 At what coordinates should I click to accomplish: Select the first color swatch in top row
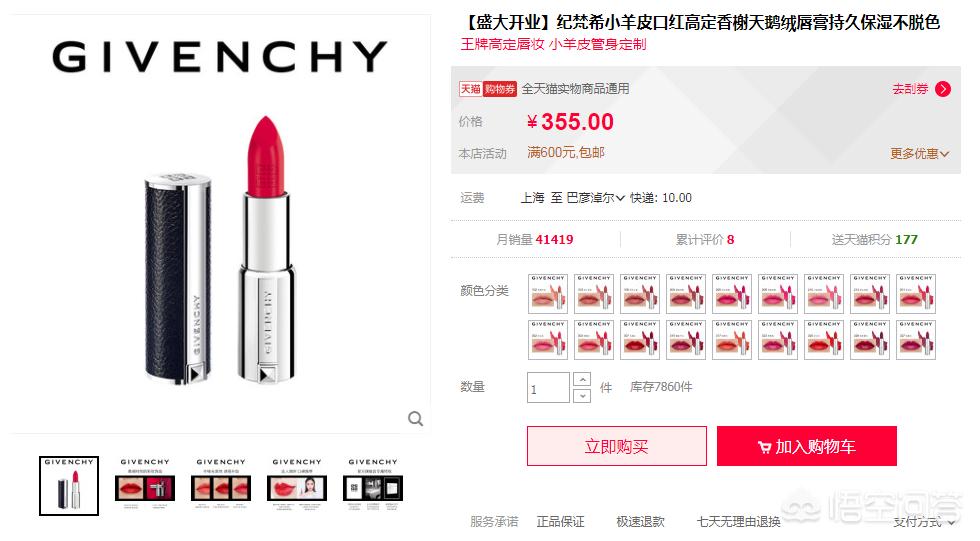(548, 293)
